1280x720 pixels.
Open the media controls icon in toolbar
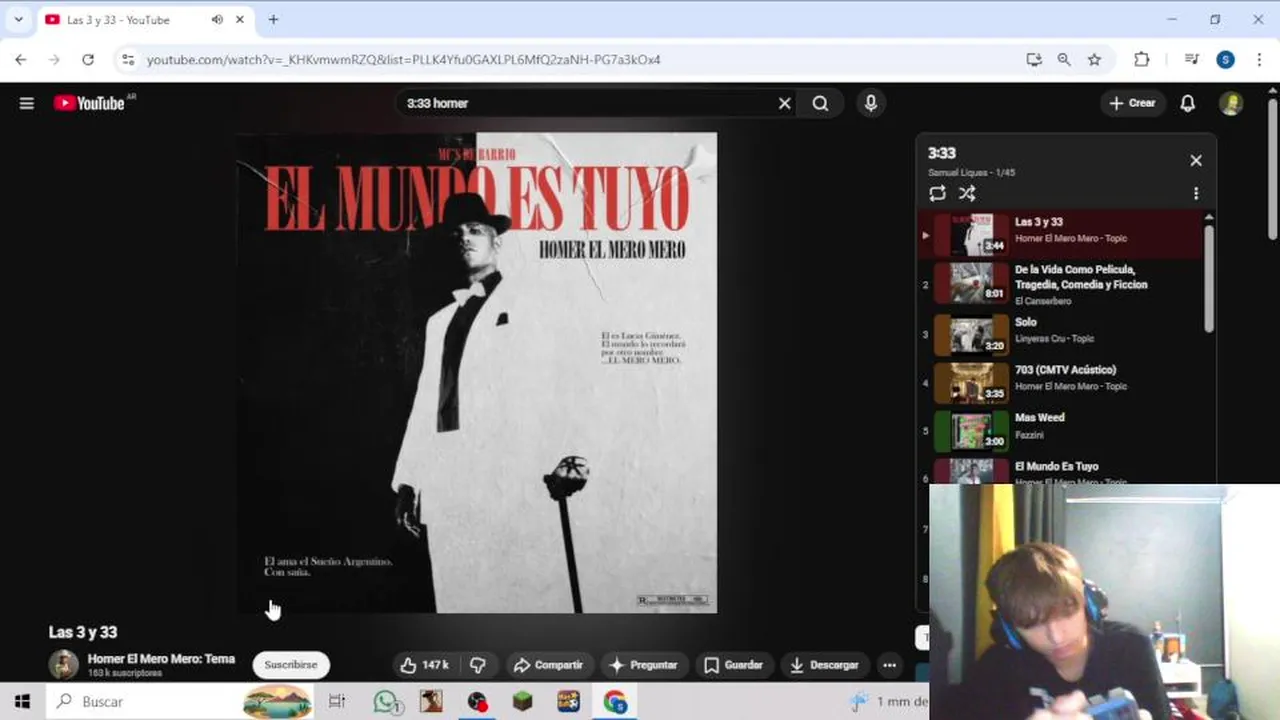point(1191,60)
